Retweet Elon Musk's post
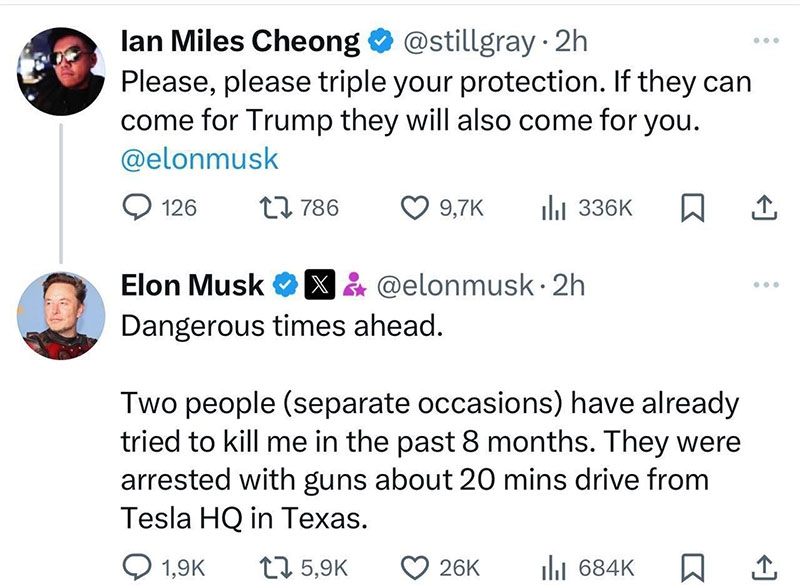 pos(274,567)
